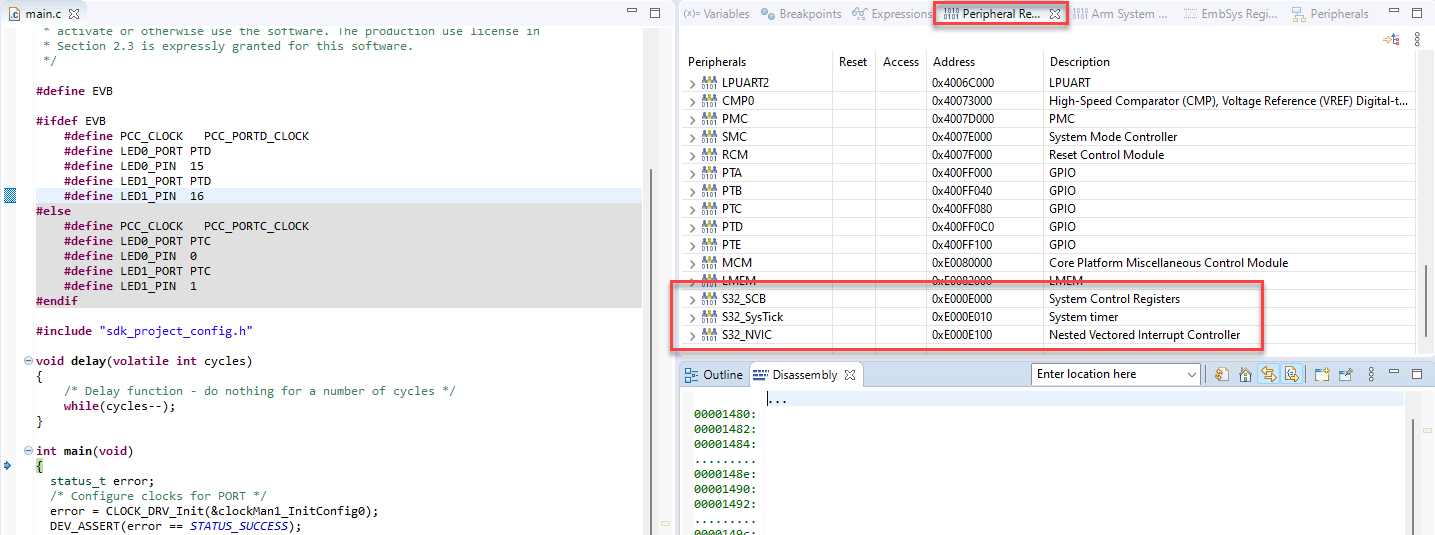Expand the PTE GPIO node
This screenshot has width=1435, height=535.
pos(692,245)
